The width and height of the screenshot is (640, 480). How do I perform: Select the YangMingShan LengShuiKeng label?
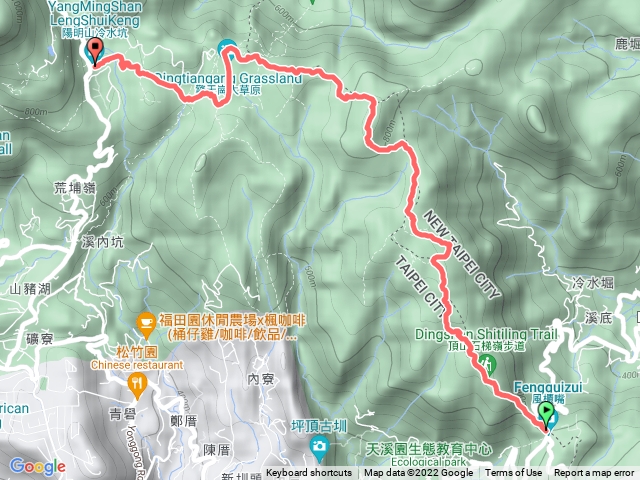(x=95, y=20)
